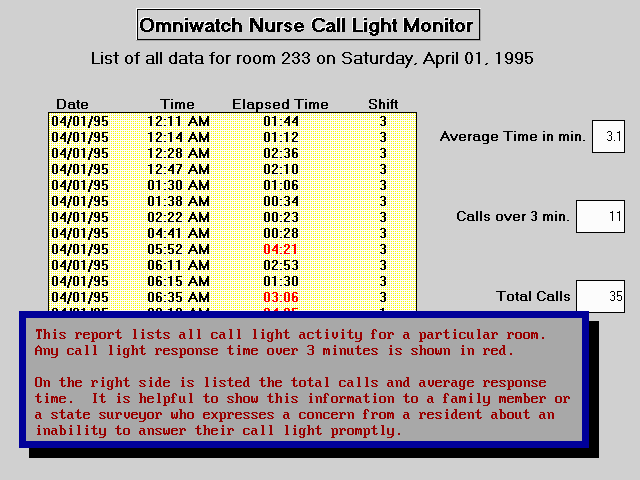This screenshot has height=480, width=640.
Task: Click the Total Calls value box
Action: click(600, 296)
